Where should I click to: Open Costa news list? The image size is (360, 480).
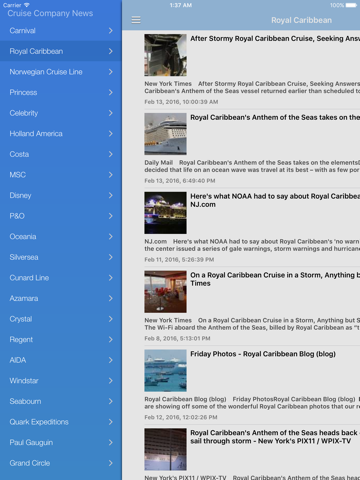61,154
